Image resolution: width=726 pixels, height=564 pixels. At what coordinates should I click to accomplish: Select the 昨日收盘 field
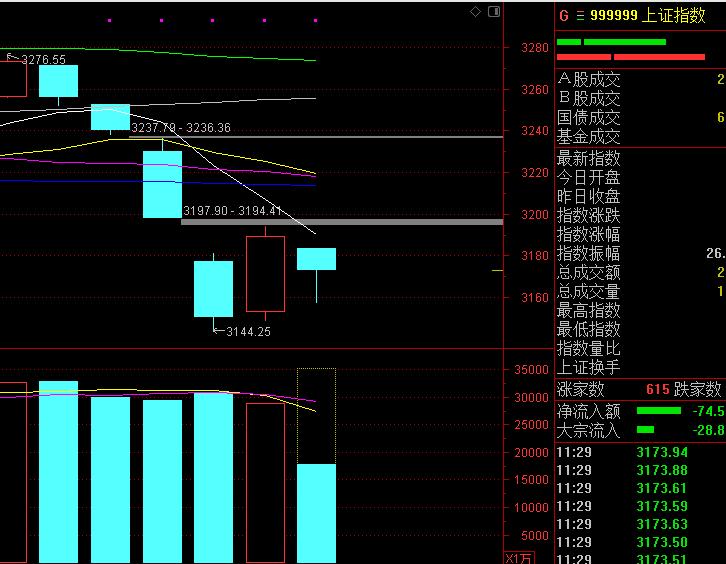[x=640, y=196]
